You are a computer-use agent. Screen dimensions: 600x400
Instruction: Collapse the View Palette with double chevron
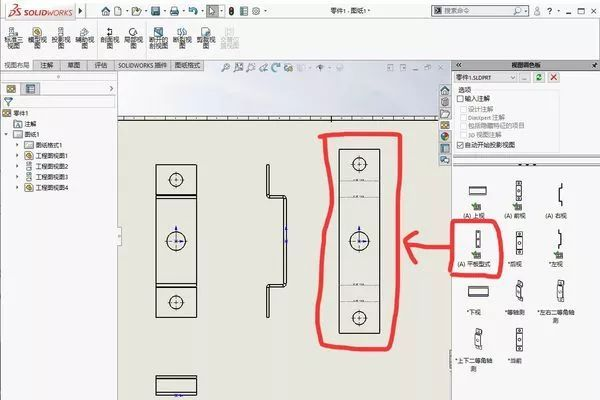tap(459, 65)
